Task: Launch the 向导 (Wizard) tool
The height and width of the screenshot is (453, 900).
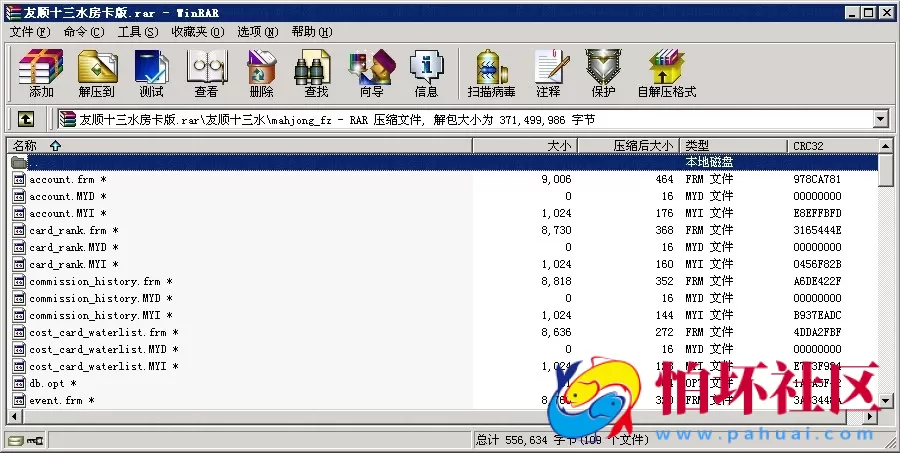Action: click(371, 73)
